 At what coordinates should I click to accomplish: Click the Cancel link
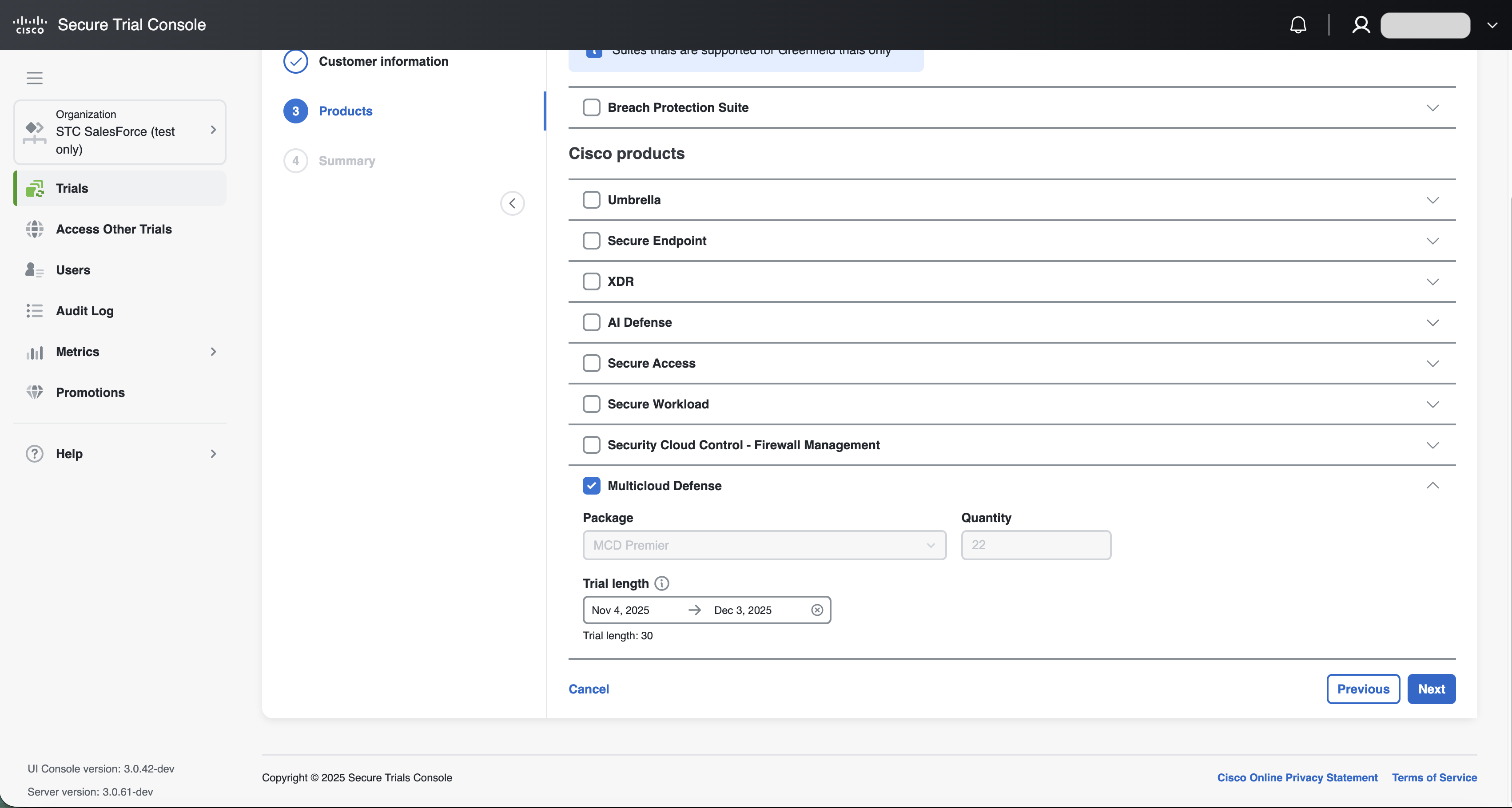(588, 689)
